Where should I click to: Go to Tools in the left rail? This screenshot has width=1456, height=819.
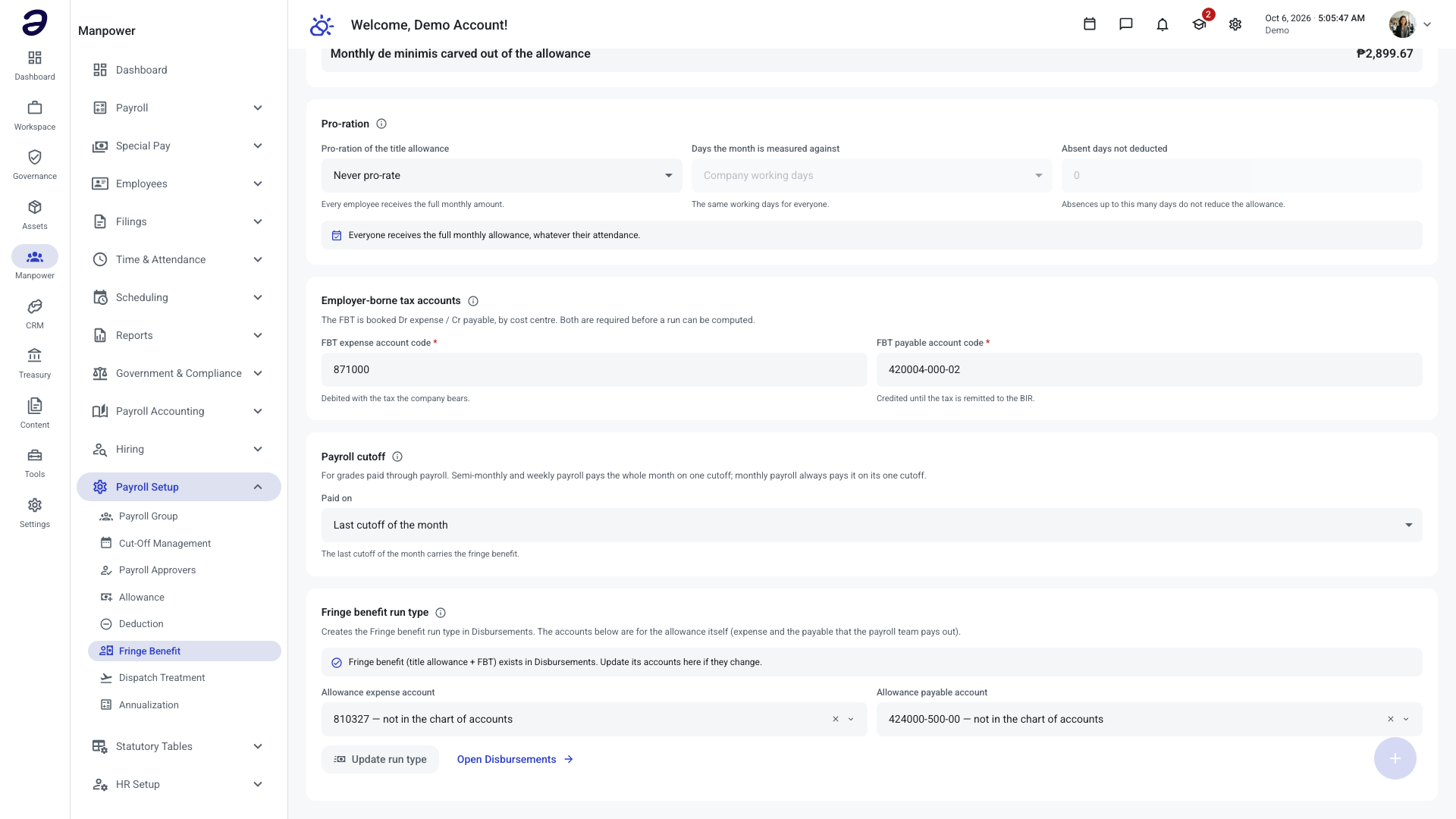[35, 463]
